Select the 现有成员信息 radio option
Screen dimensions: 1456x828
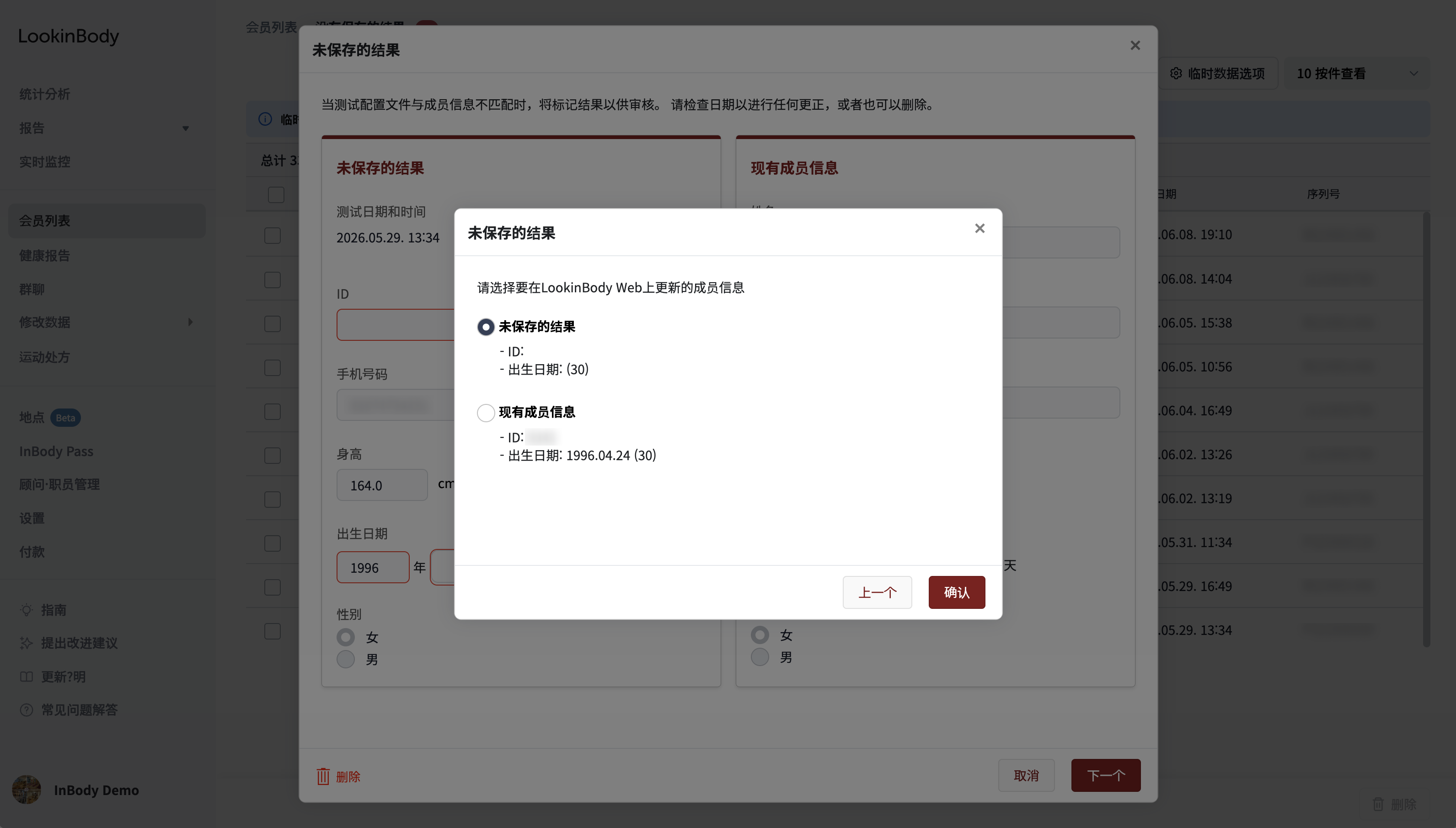[x=486, y=412]
